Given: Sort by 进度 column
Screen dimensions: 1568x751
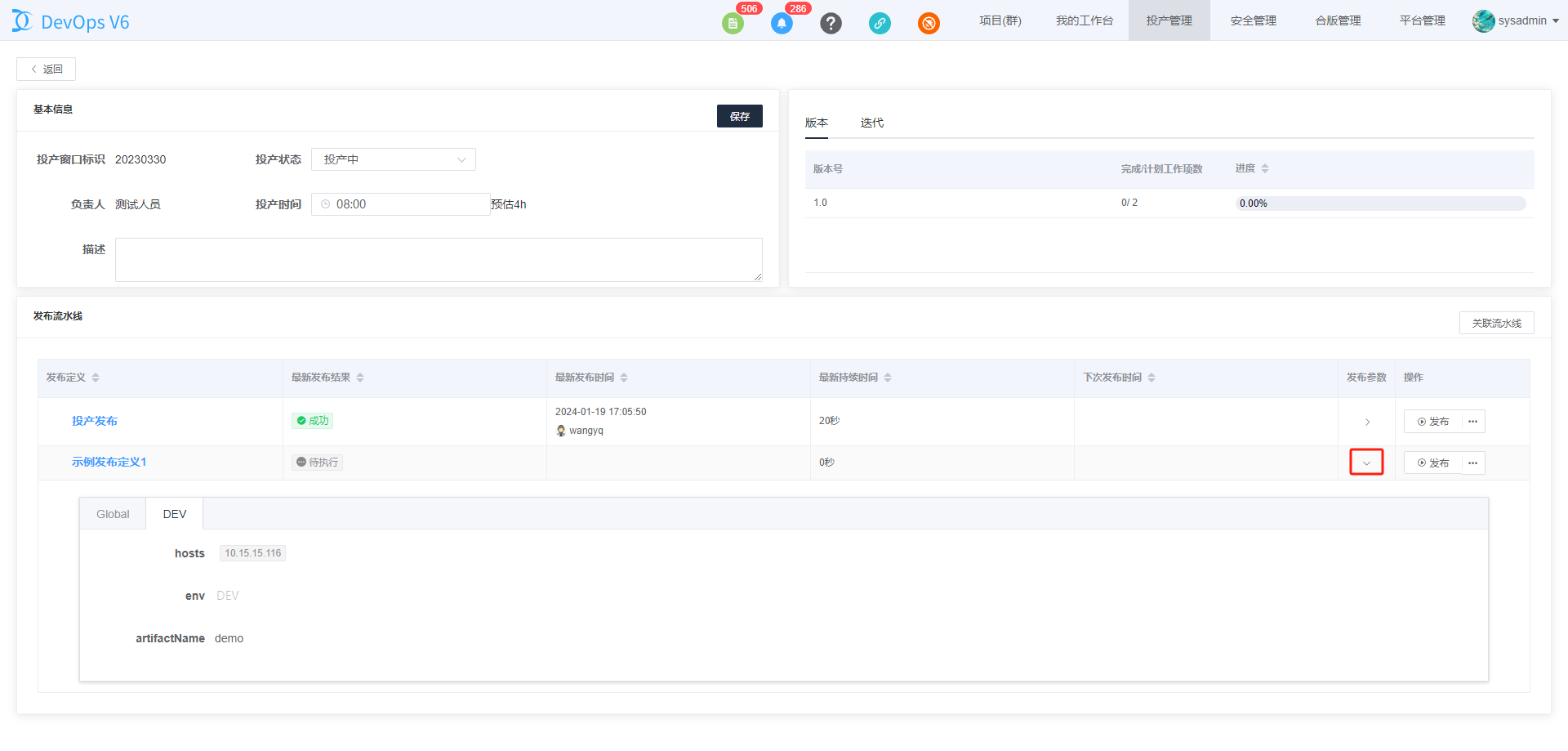Looking at the screenshot, I should pyautogui.click(x=1264, y=168).
